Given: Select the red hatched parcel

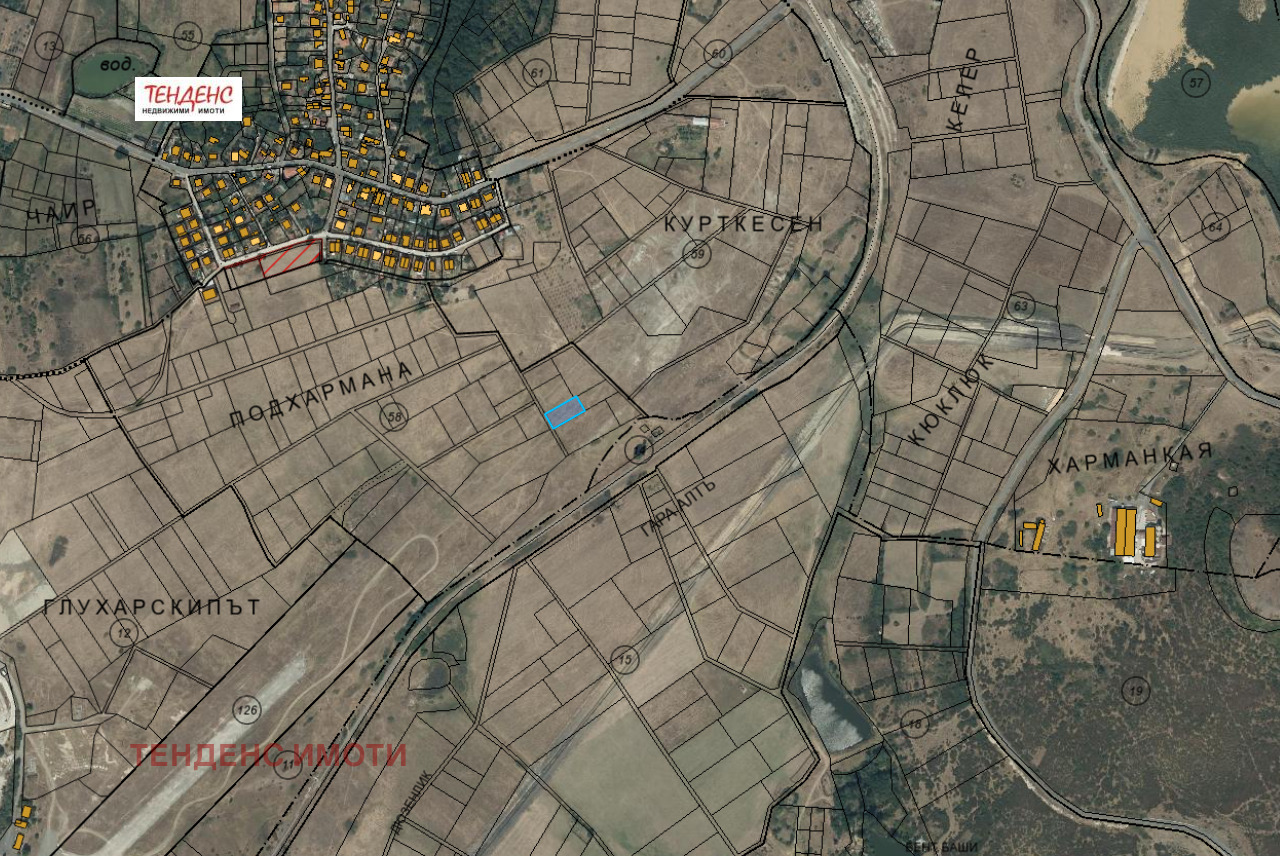Looking at the screenshot, I should click(x=290, y=258).
